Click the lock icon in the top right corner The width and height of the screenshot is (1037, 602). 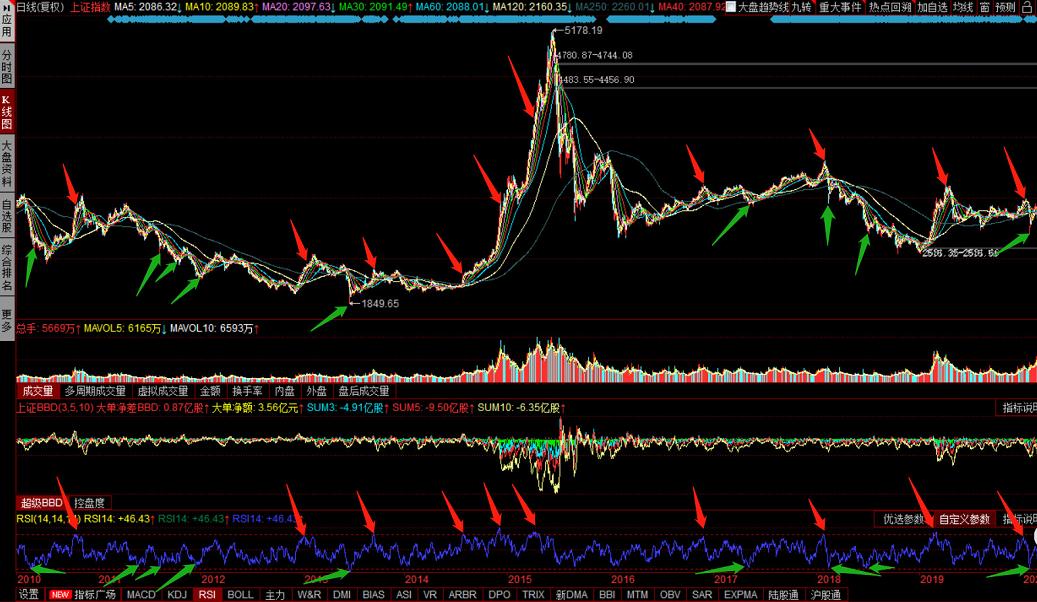pyautogui.click(x=1028, y=7)
